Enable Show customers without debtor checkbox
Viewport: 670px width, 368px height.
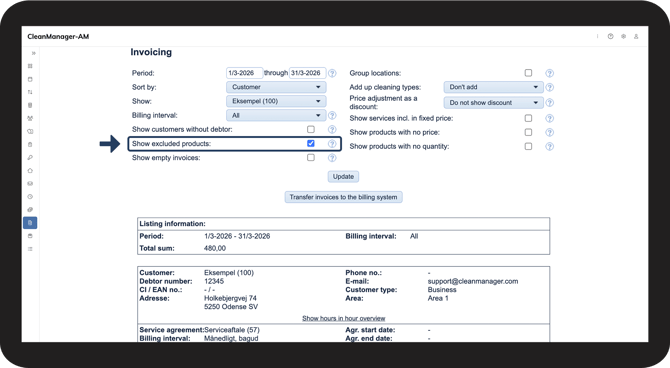pyautogui.click(x=311, y=129)
